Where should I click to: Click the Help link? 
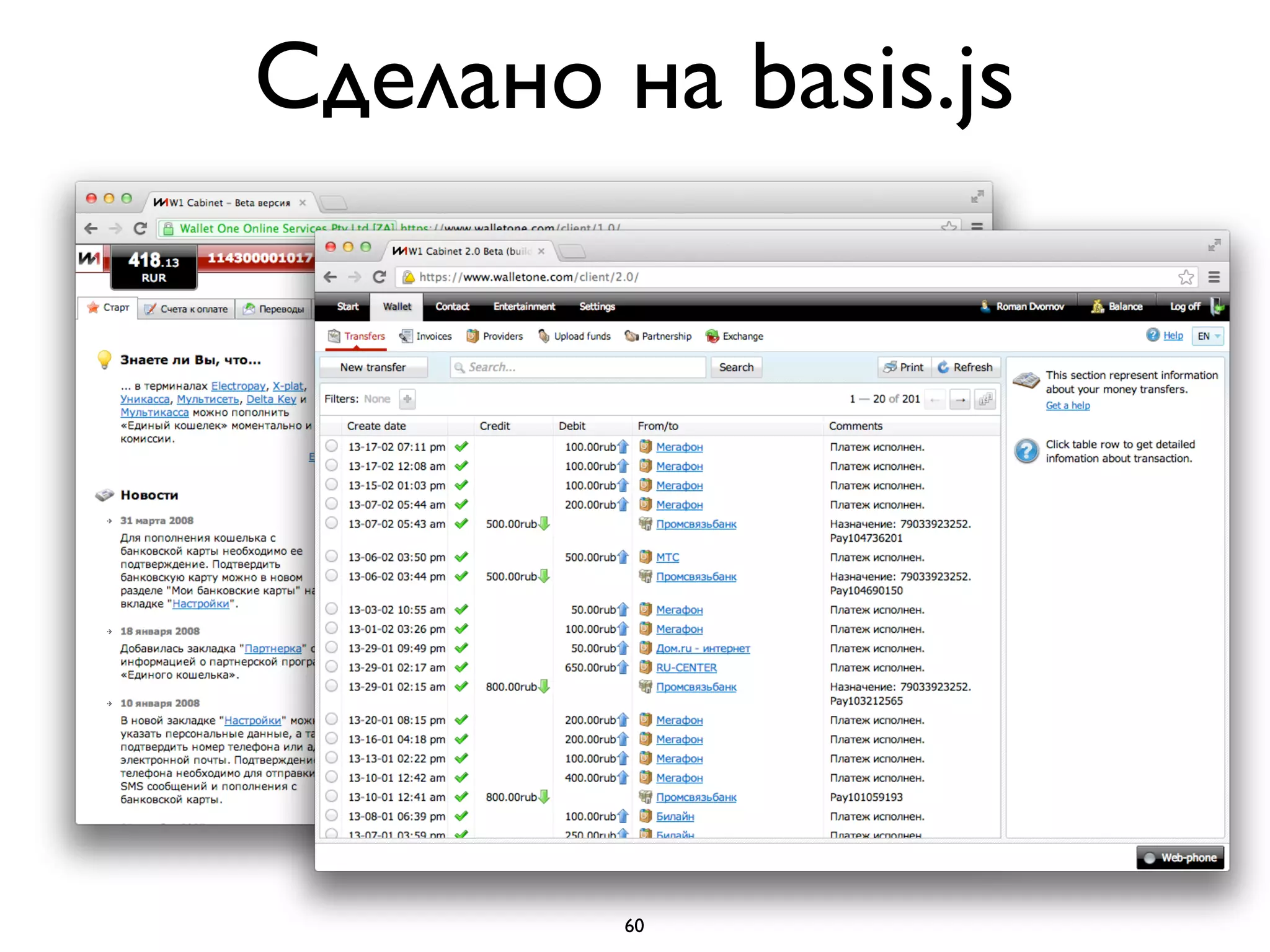pyautogui.click(x=1173, y=335)
